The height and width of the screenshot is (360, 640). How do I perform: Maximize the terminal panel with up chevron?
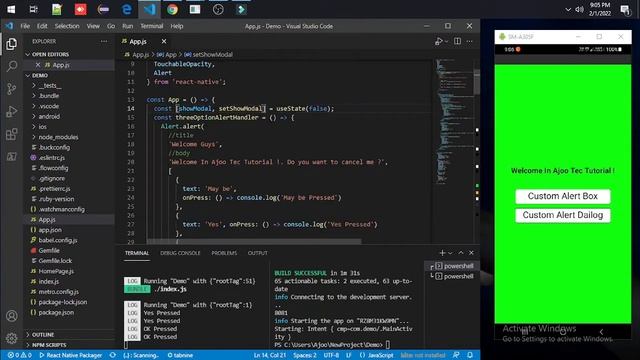(x=461, y=253)
